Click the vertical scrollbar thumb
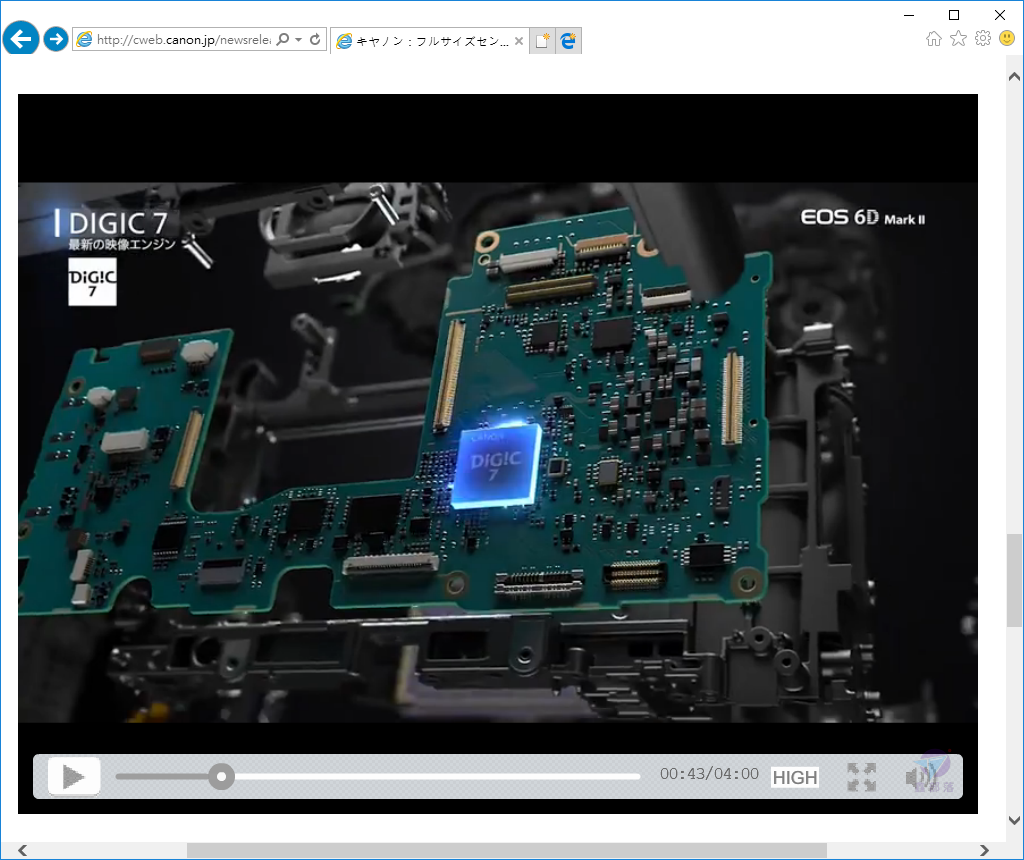1024x860 pixels. (x=1014, y=580)
